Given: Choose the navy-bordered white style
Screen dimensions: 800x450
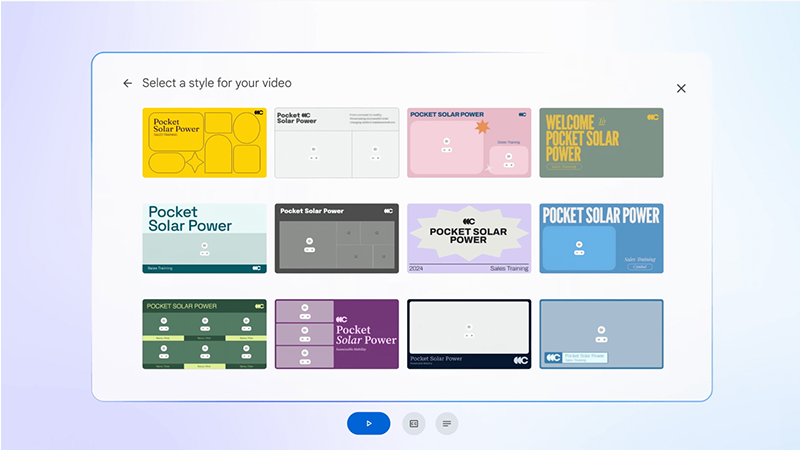Looking at the screenshot, I should coord(469,334).
